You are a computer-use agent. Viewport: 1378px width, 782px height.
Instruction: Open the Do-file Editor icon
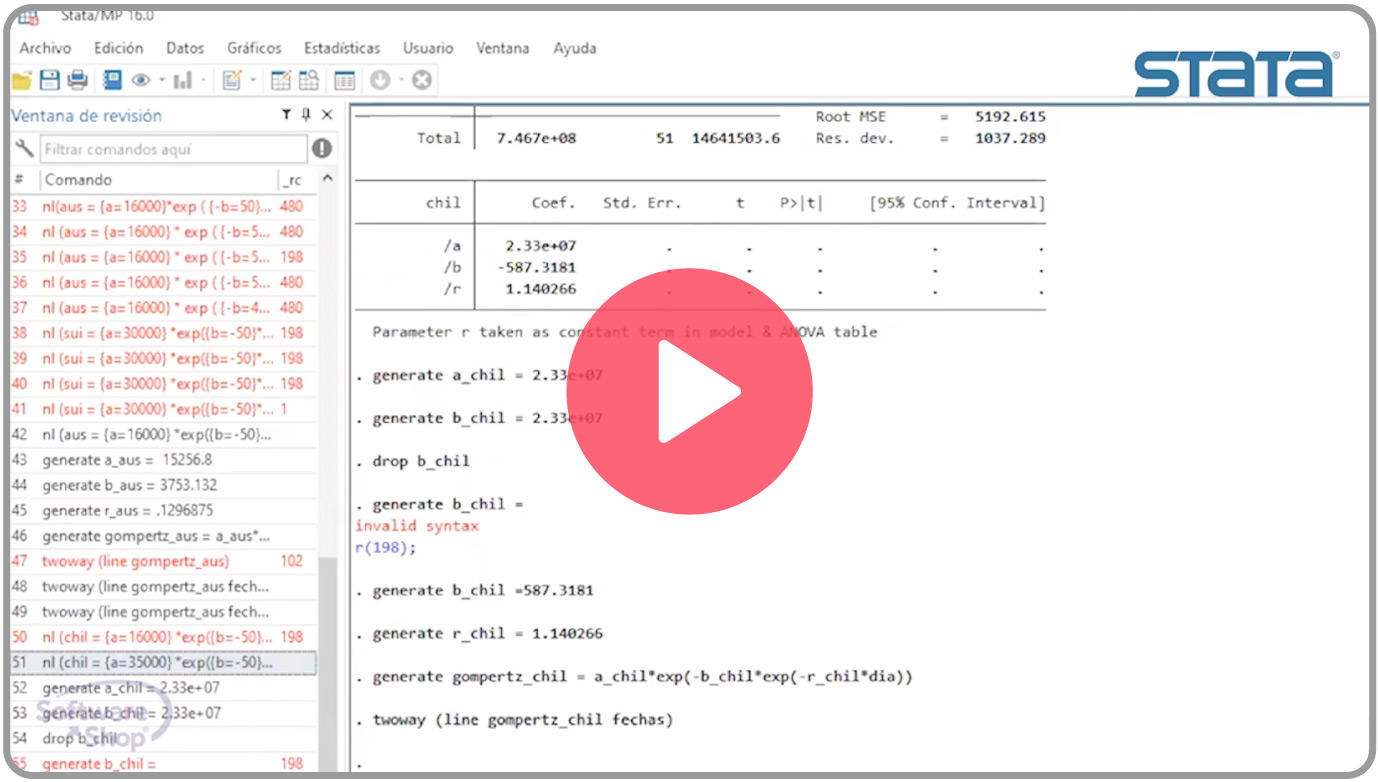[232, 80]
